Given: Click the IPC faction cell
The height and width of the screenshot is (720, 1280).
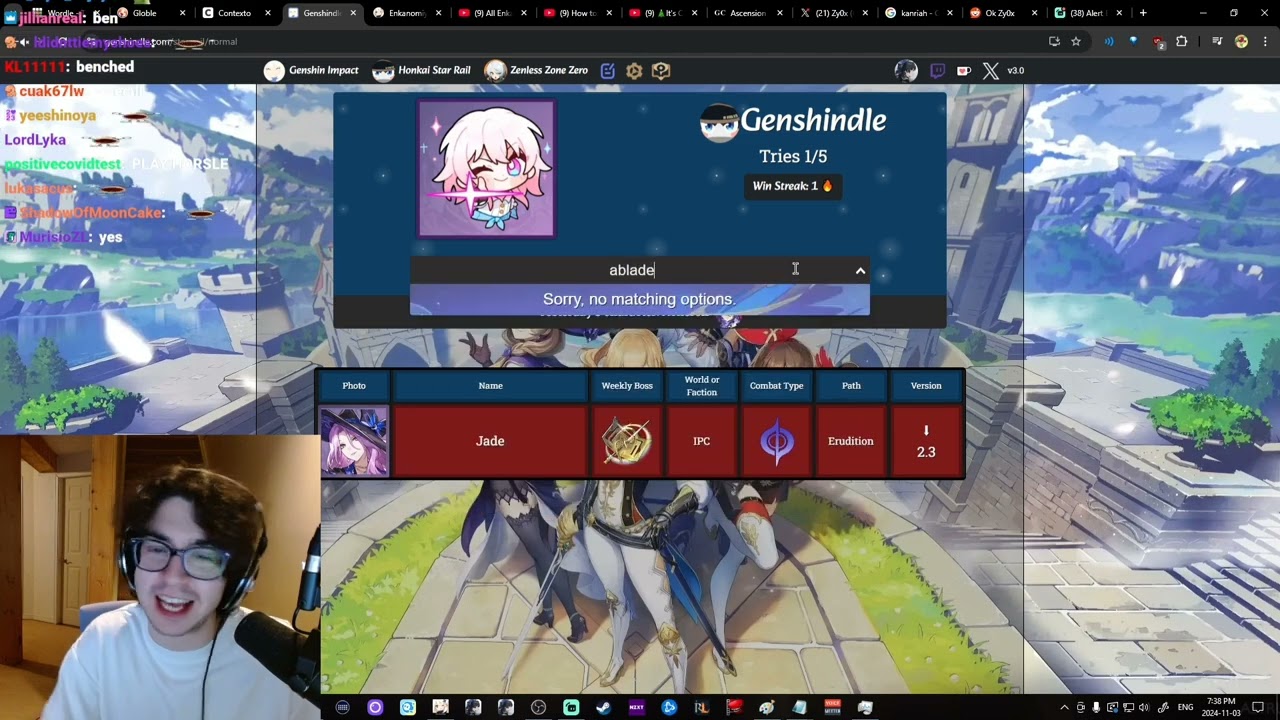Looking at the screenshot, I should tap(702, 441).
